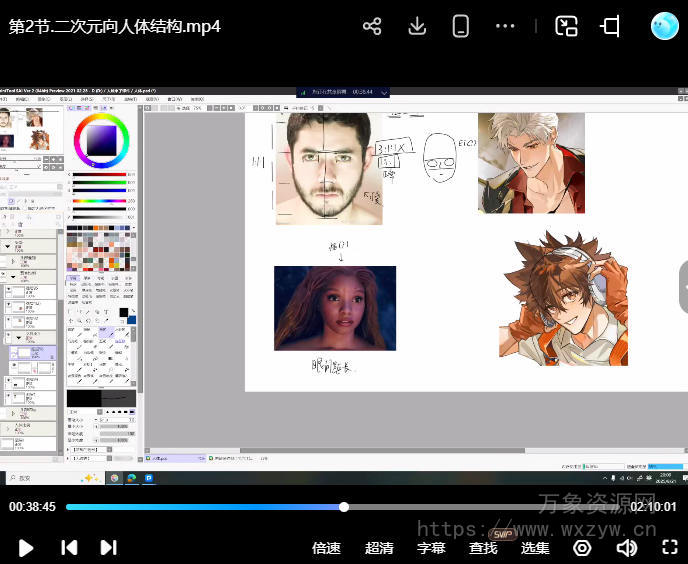
Task: Download the video using the download icon
Action: coord(418,27)
